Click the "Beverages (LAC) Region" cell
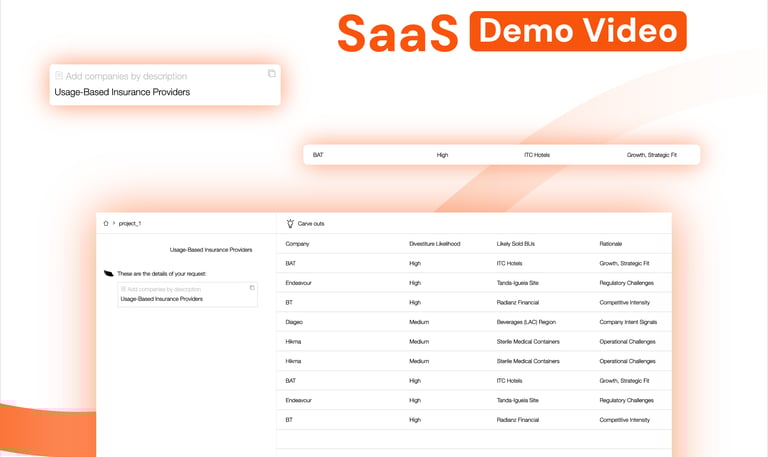Viewport: 768px width, 457px height. (x=526, y=322)
